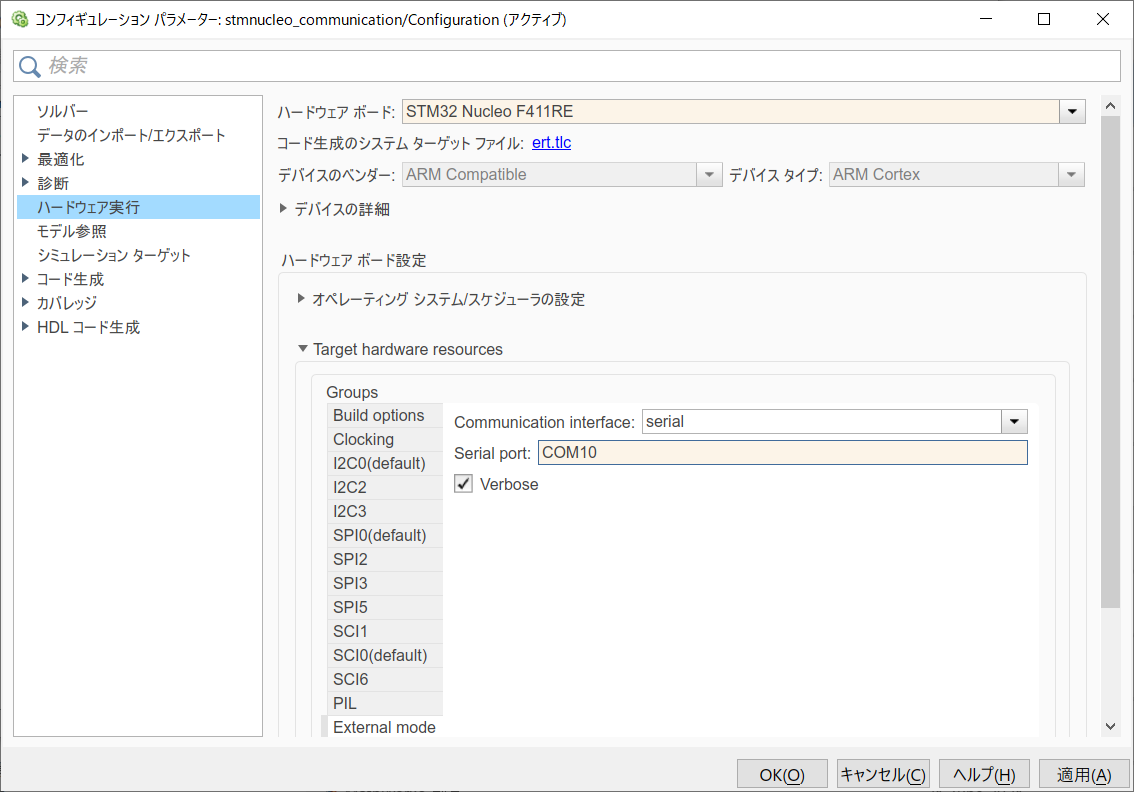Click the vertical scrollbar thumb
The width and height of the screenshot is (1134, 792).
[x=1110, y=362]
